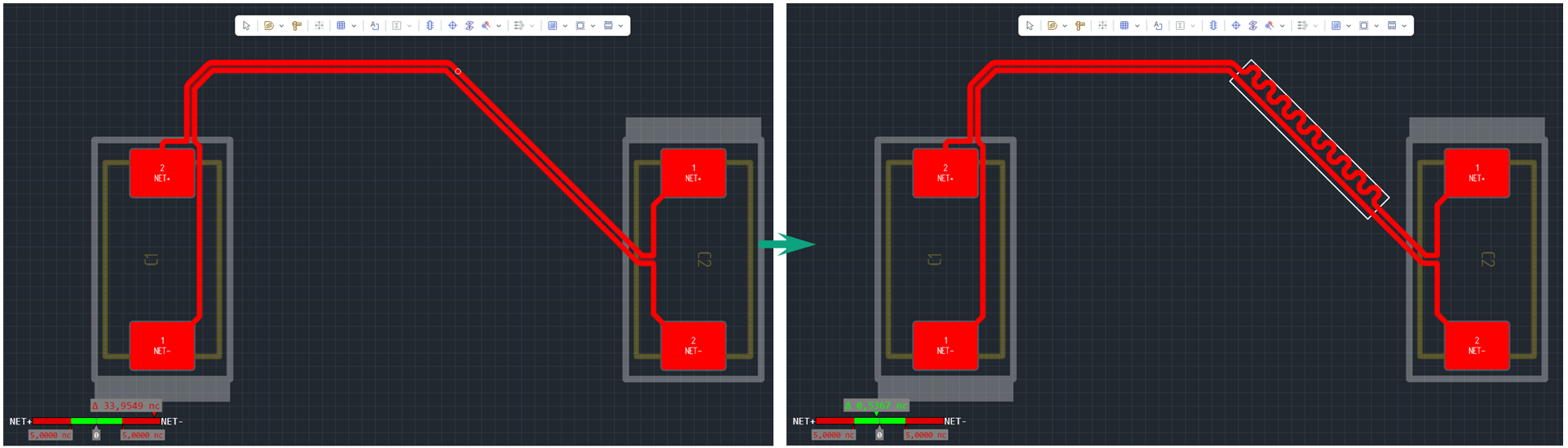Click the length gauge bar in right view
Viewport: 1568px width, 448px height.
[x=879, y=421]
